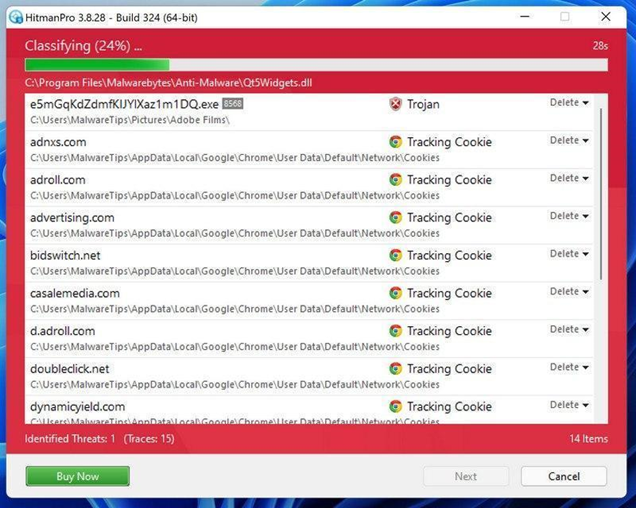Open Delete dropdown for bidswitch.net
636x508 pixels.
569,254
